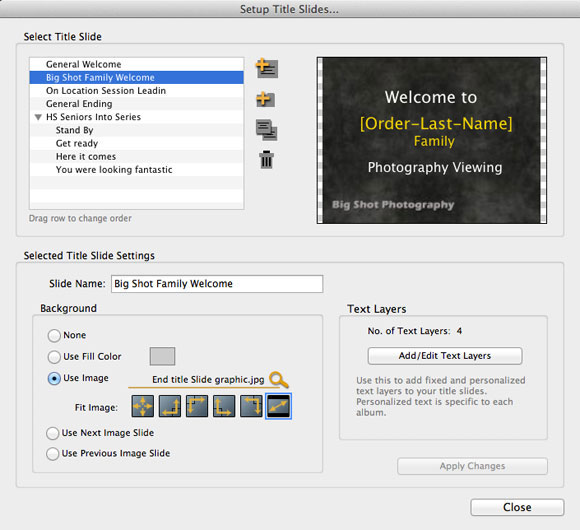Click the add title slide group icon
The image size is (580, 530).
pos(267,68)
